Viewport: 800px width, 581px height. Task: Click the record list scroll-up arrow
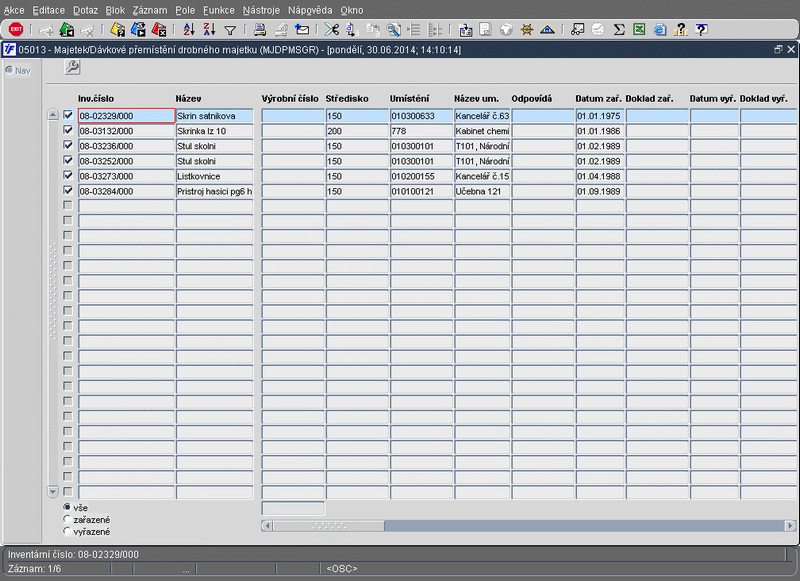tap(53, 115)
